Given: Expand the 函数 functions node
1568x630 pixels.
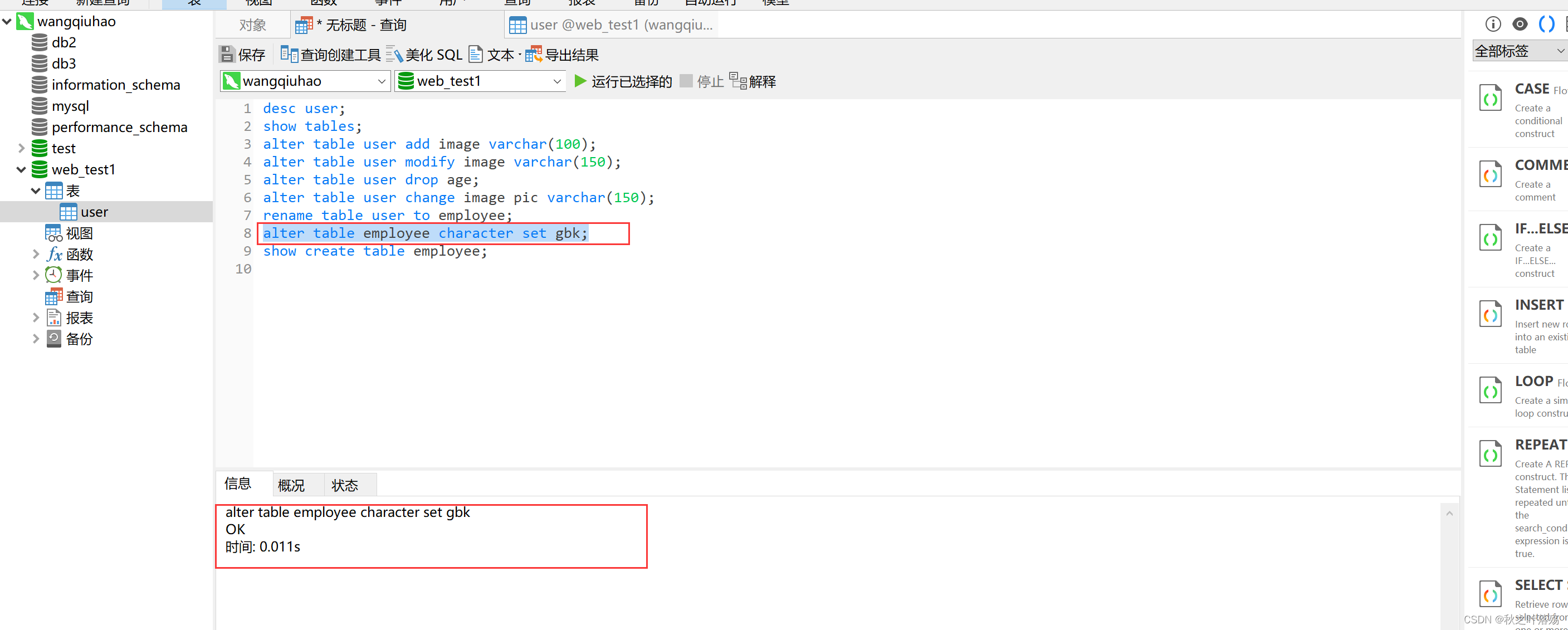Looking at the screenshot, I should [x=36, y=255].
